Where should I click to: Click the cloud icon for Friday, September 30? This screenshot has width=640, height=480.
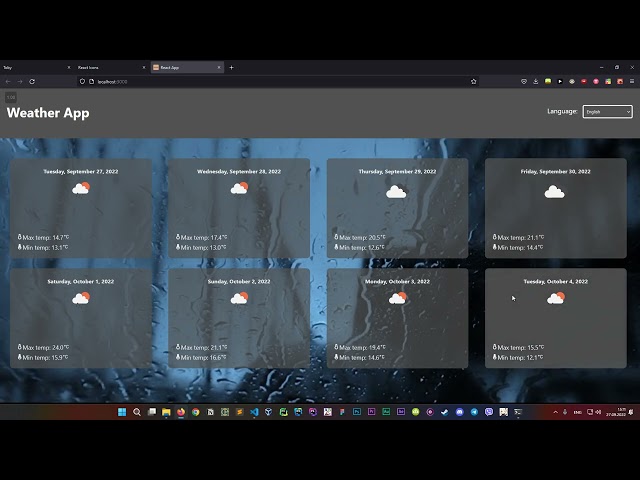[x=555, y=191]
